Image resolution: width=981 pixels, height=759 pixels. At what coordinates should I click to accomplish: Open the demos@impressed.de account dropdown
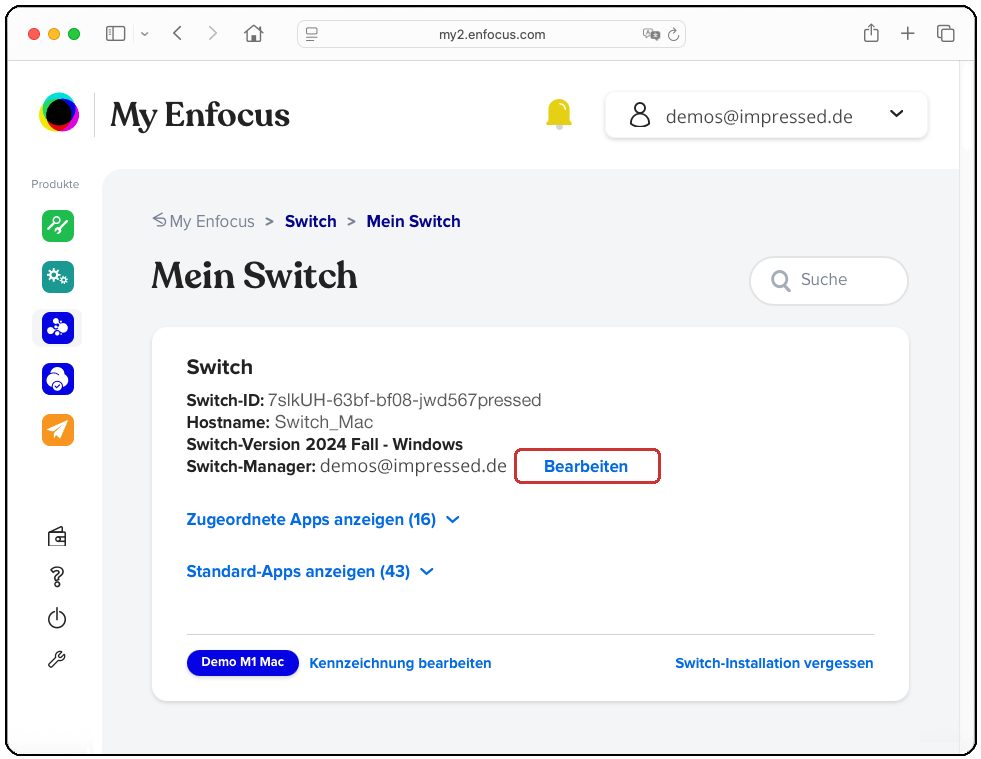pyautogui.click(x=766, y=116)
